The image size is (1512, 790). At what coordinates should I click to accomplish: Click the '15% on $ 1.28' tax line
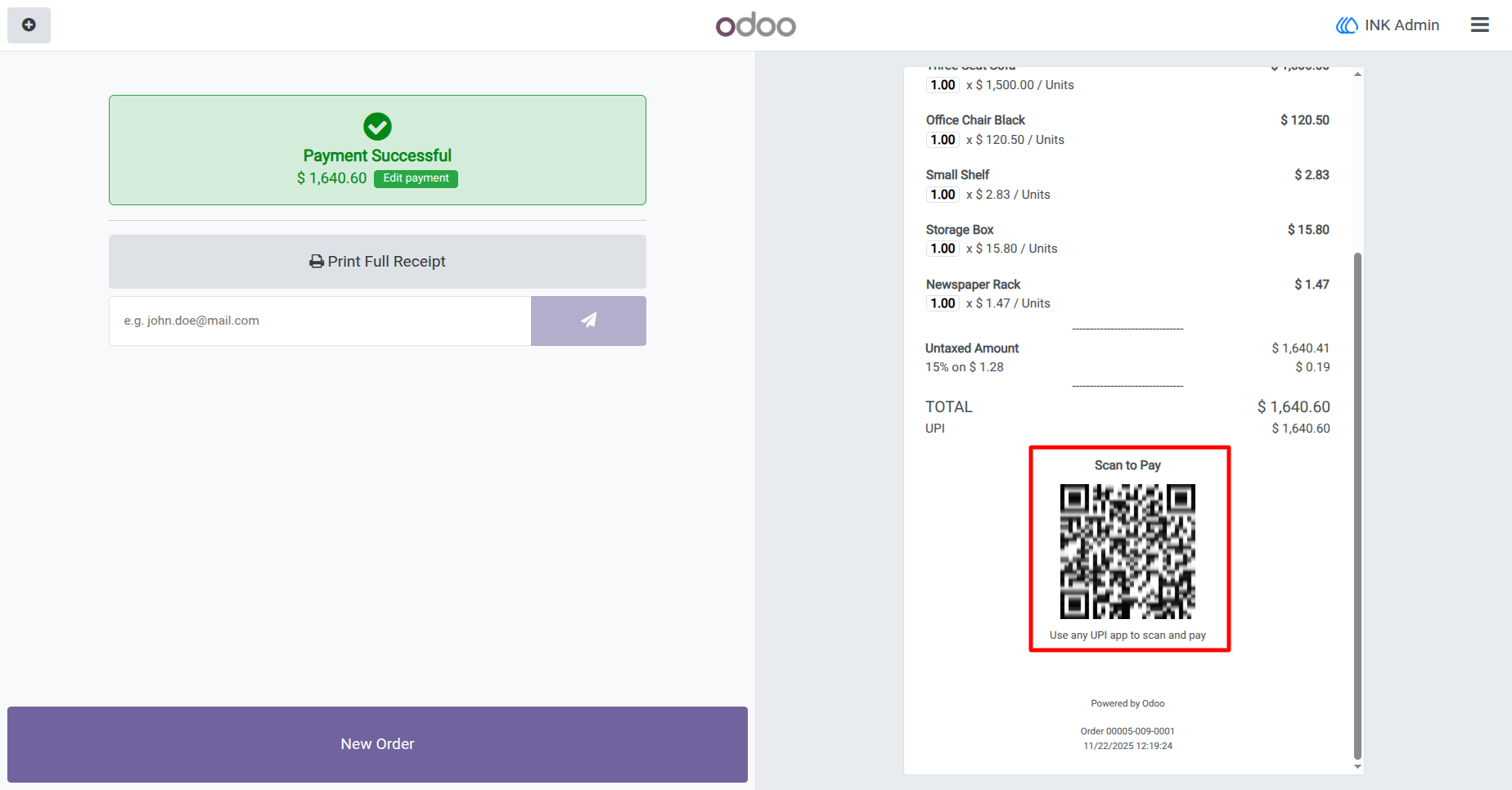(965, 367)
